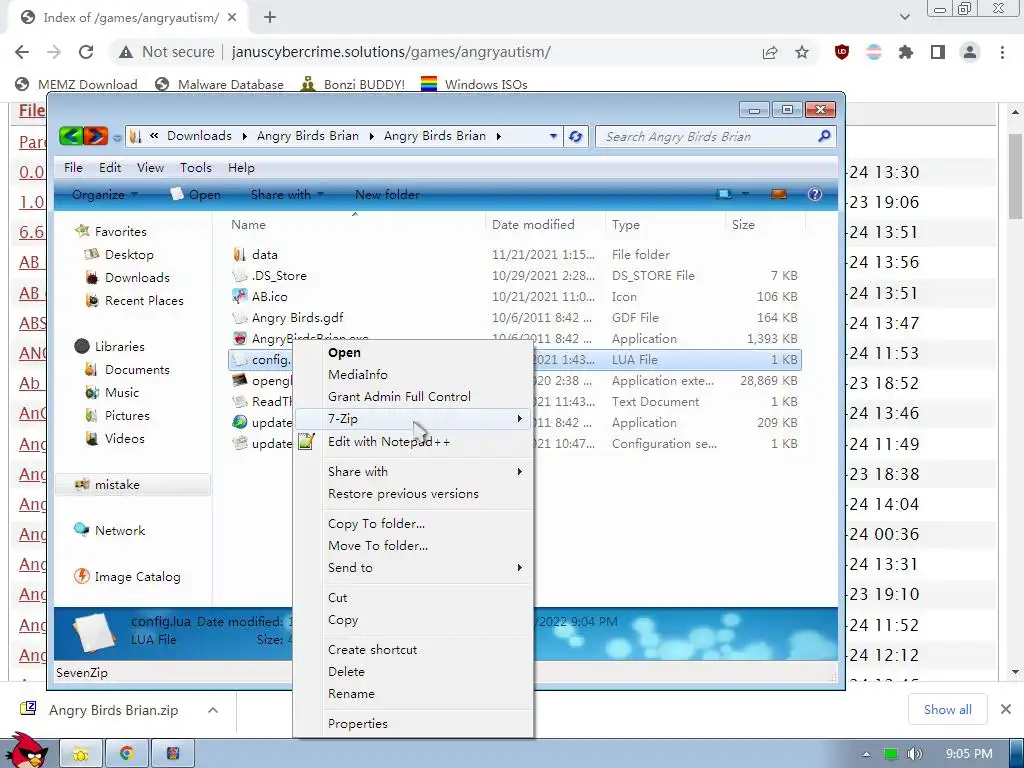This screenshot has height=768, width=1024.
Task: Toggle Chrome side panel icon
Action: 938,52
